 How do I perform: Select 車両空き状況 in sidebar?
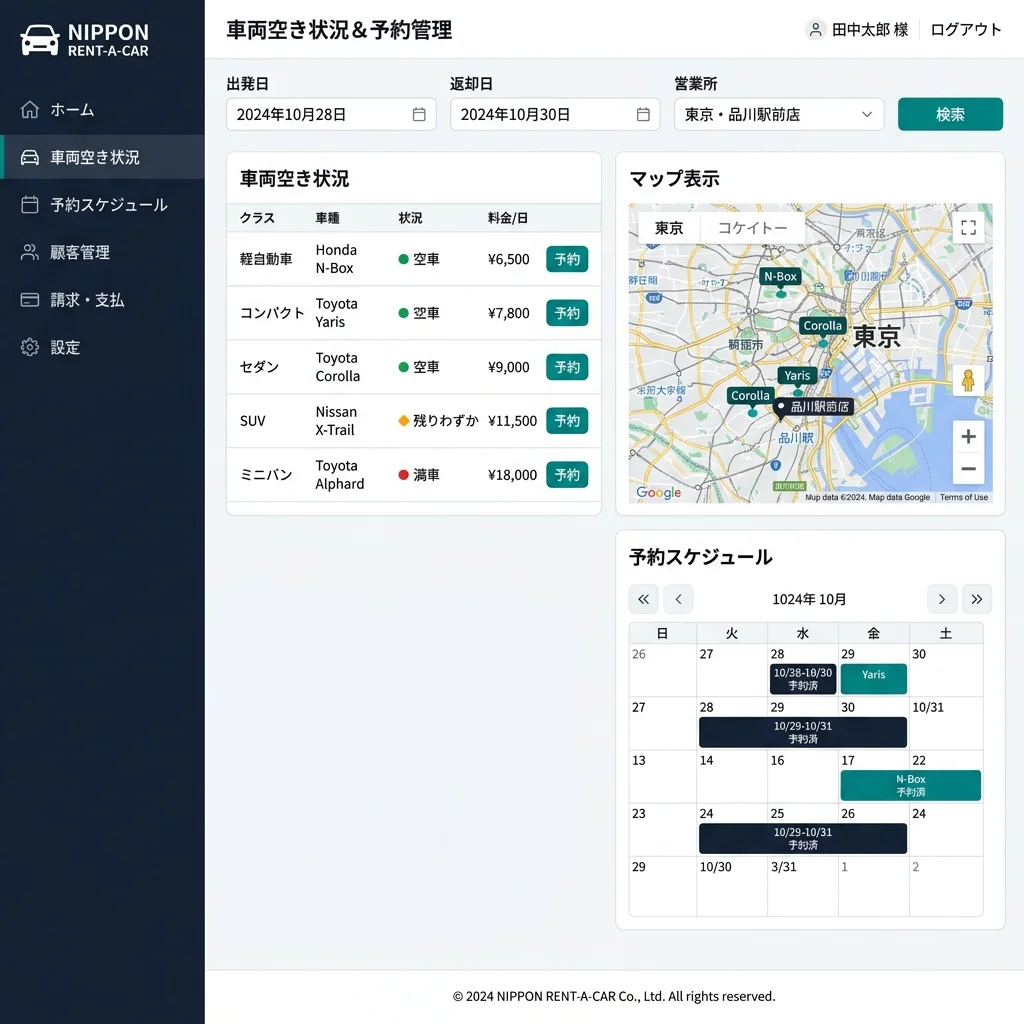tap(102, 157)
